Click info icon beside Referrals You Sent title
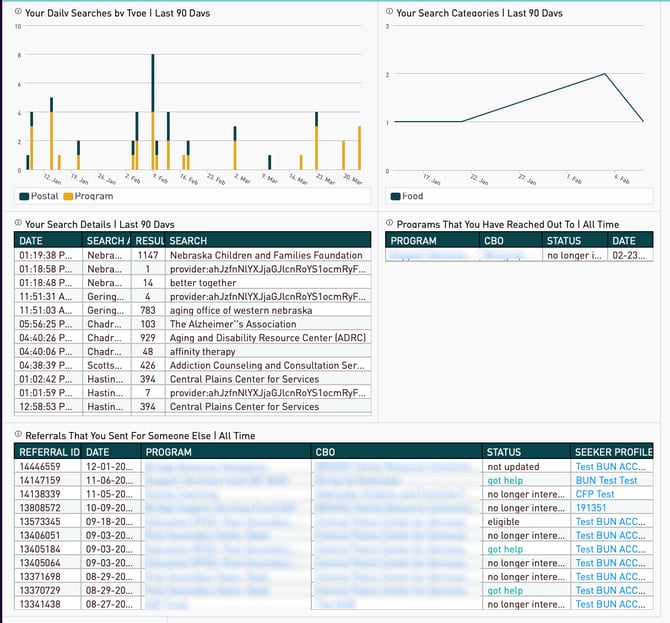 [x=18, y=435]
